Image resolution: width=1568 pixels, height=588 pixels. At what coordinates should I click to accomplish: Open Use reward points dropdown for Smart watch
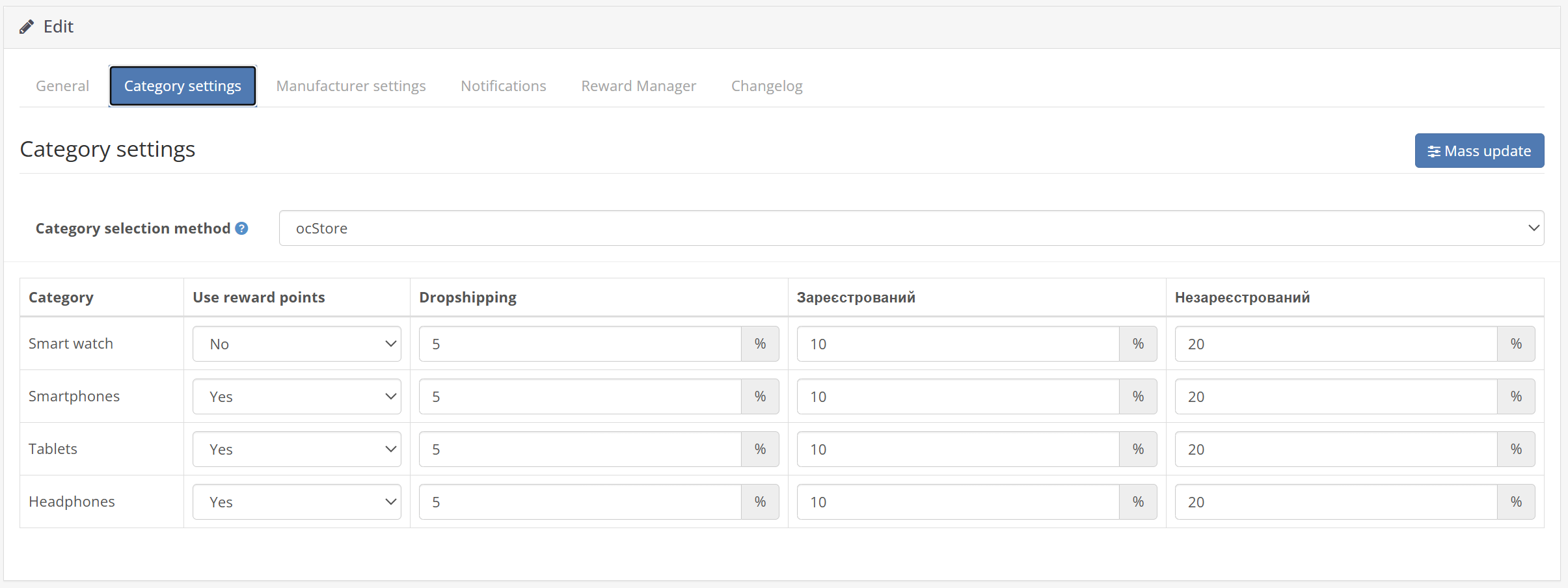[297, 344]
